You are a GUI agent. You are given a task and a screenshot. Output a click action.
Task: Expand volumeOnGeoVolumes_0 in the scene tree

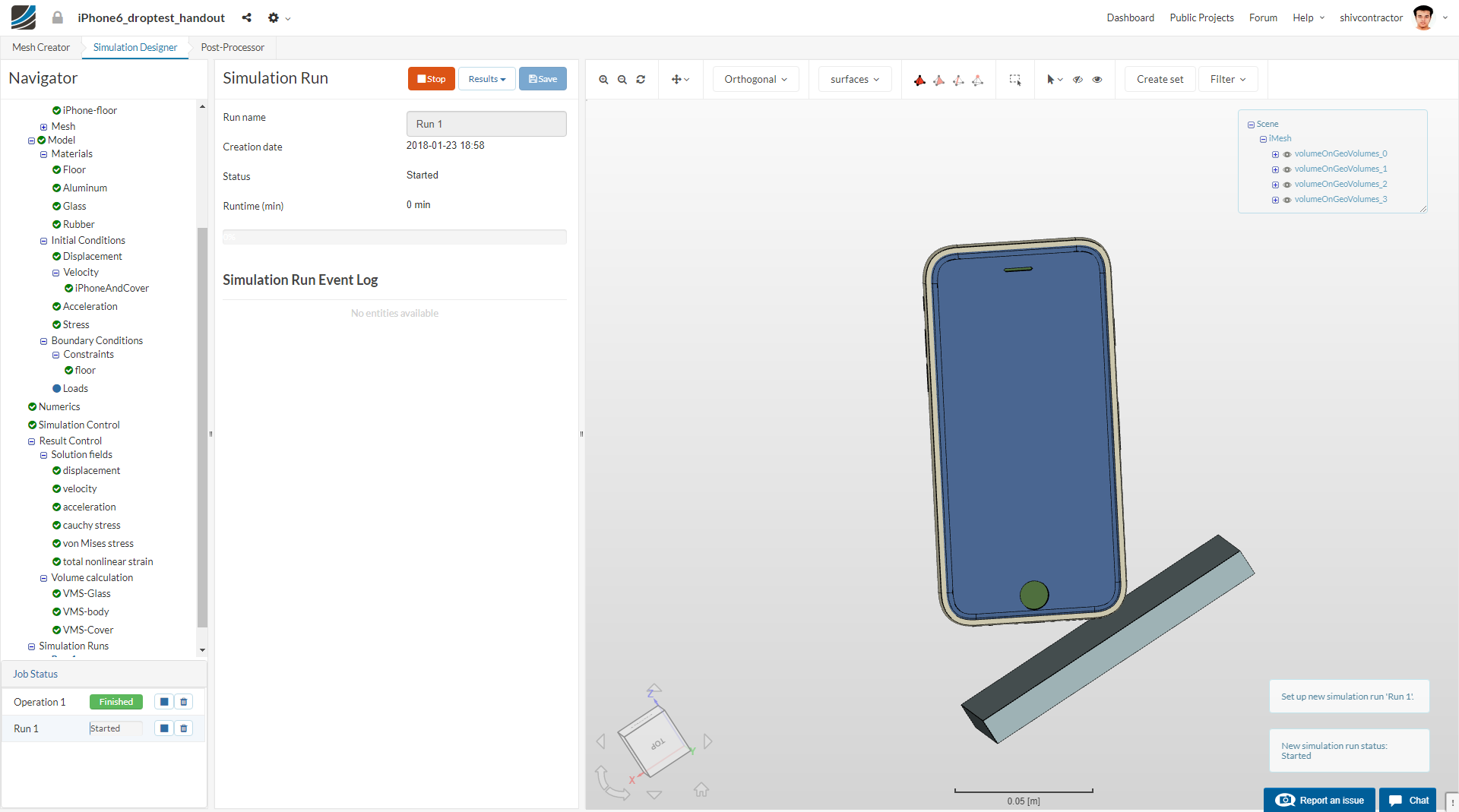[1275, 154]
